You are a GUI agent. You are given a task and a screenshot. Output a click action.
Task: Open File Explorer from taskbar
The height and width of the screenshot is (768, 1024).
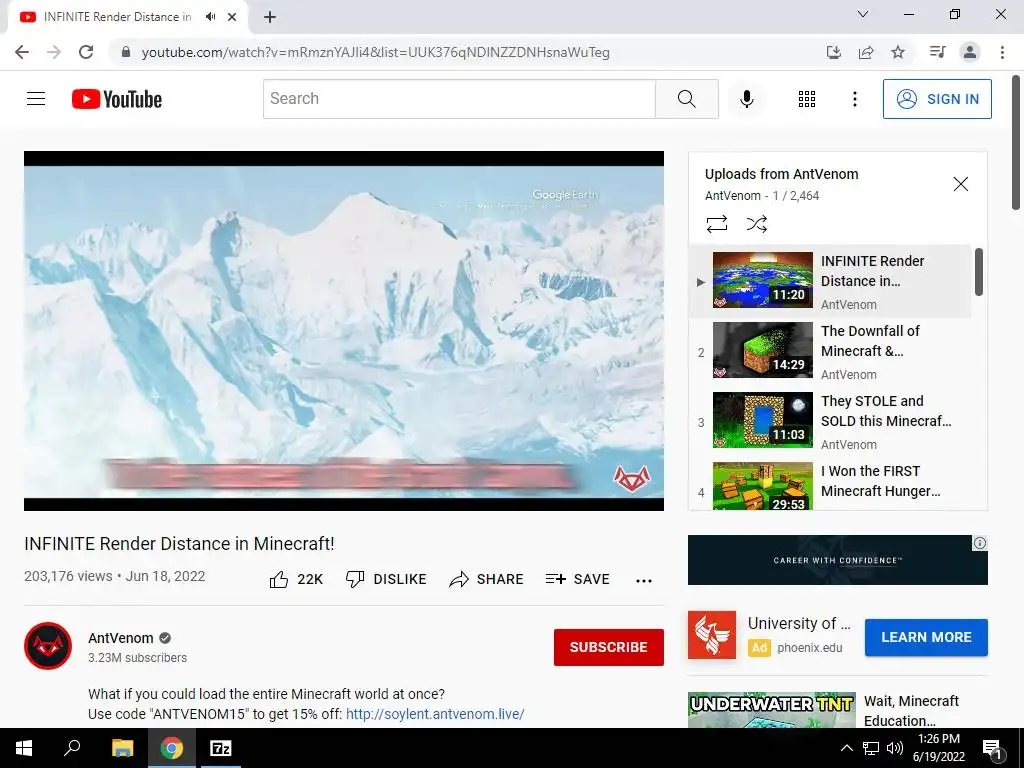122,748
